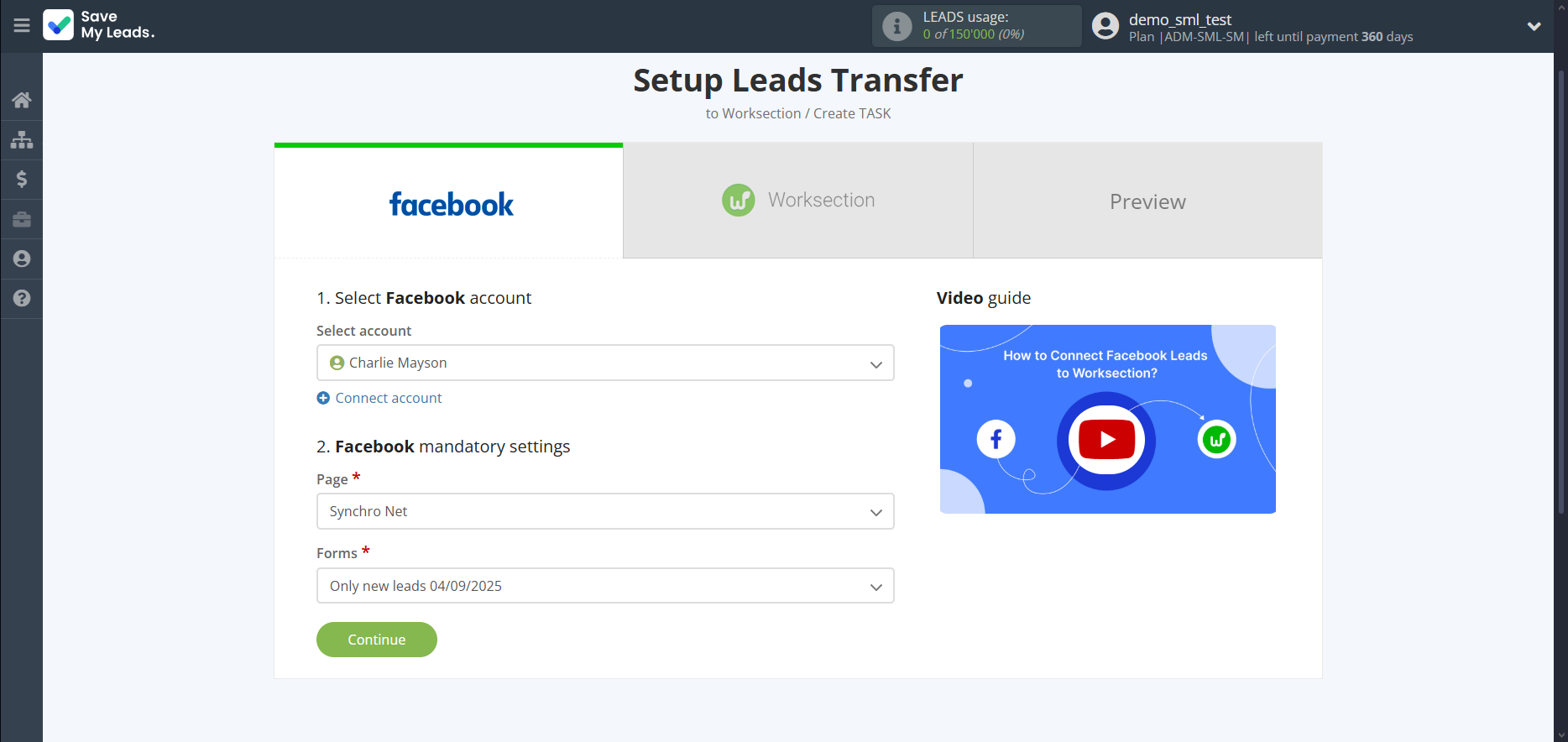Switch to the Worksection tab
This screenshot has width=1568, height=742.
tap(797, 201)
